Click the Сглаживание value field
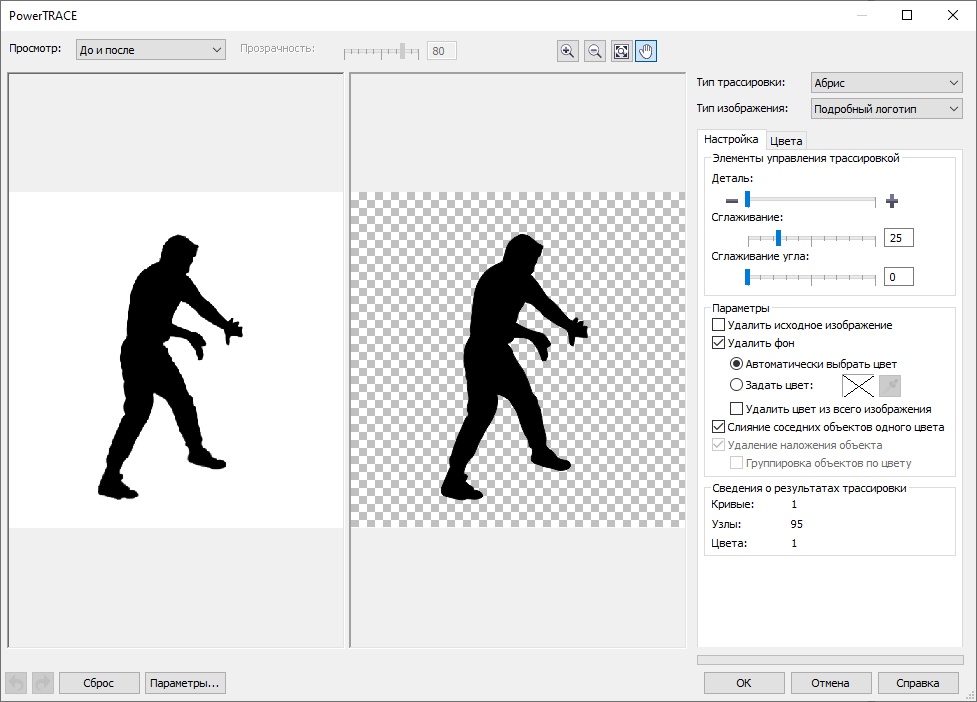This screenshot has height=702, width=977. [898, 238]
